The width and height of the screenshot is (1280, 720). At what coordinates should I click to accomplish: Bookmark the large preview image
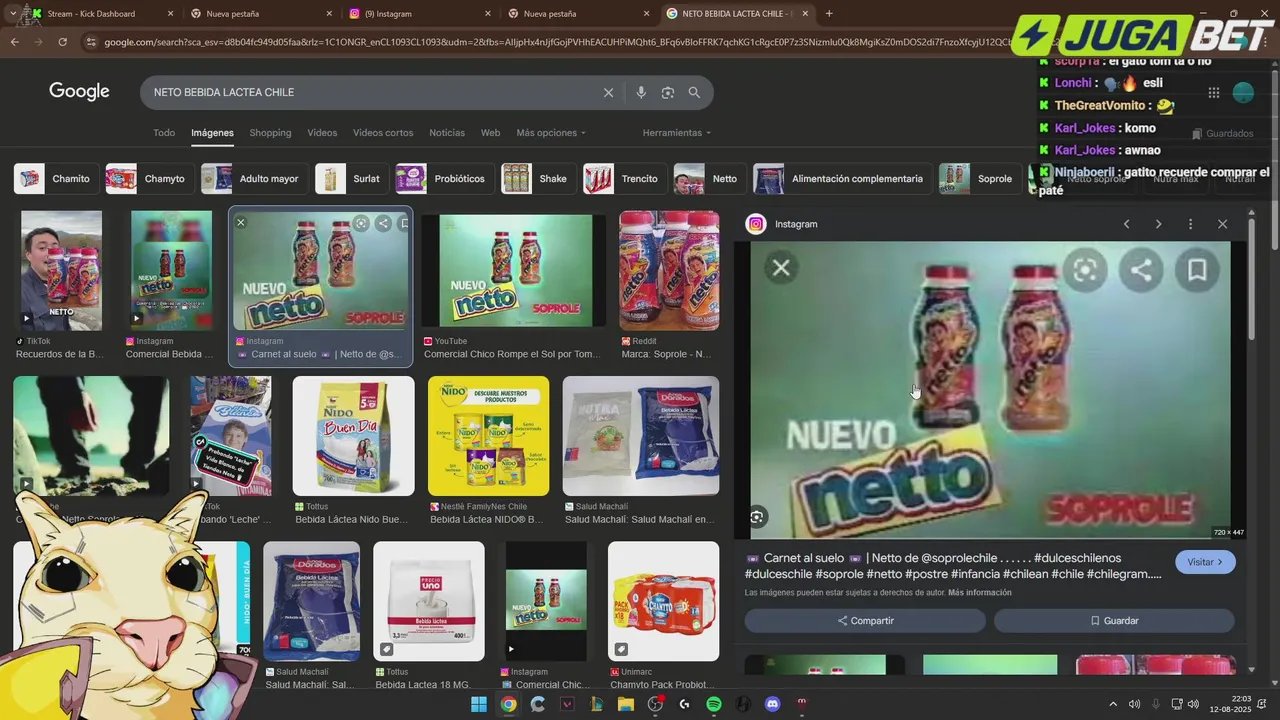1197,270
